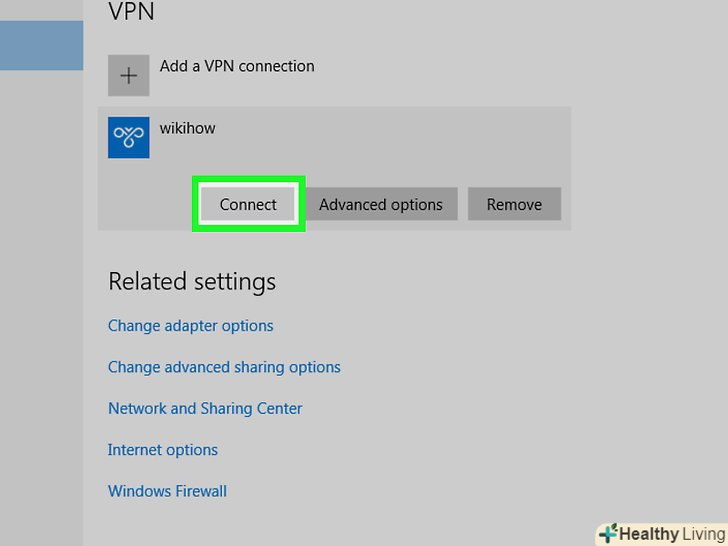Open Advanced options for wikihow VPN
Viewport: 728px width, 546px height.
pyautogui.click(x=380, y=204)
